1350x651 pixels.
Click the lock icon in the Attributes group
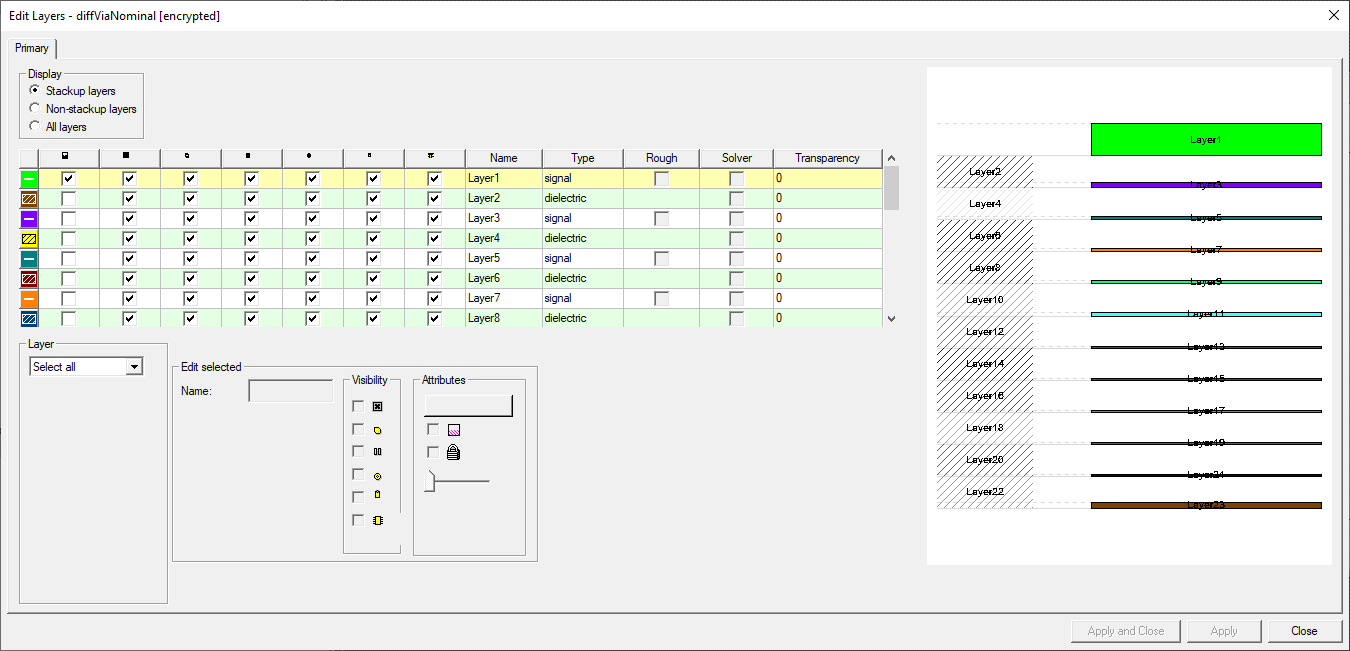point(454,452)
